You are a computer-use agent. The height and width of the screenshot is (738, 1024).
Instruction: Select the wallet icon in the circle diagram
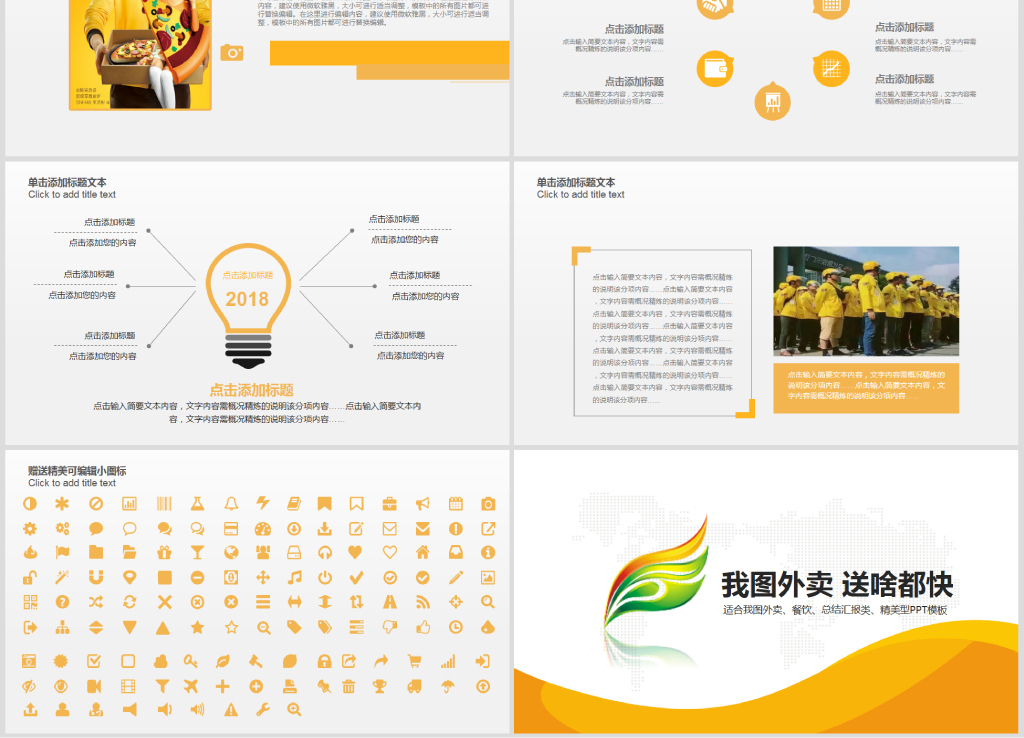click(714, 69)
